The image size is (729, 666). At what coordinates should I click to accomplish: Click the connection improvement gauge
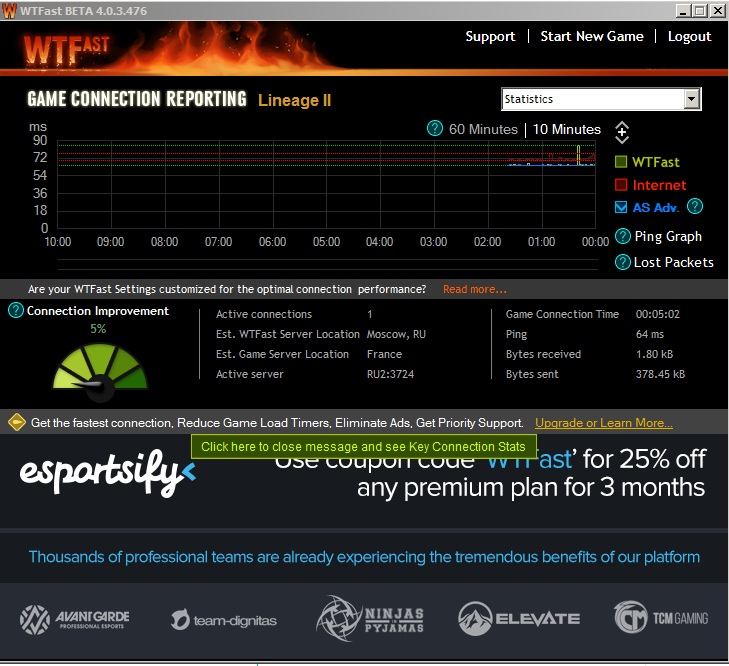pyautogui.click(x=100, y=372)
